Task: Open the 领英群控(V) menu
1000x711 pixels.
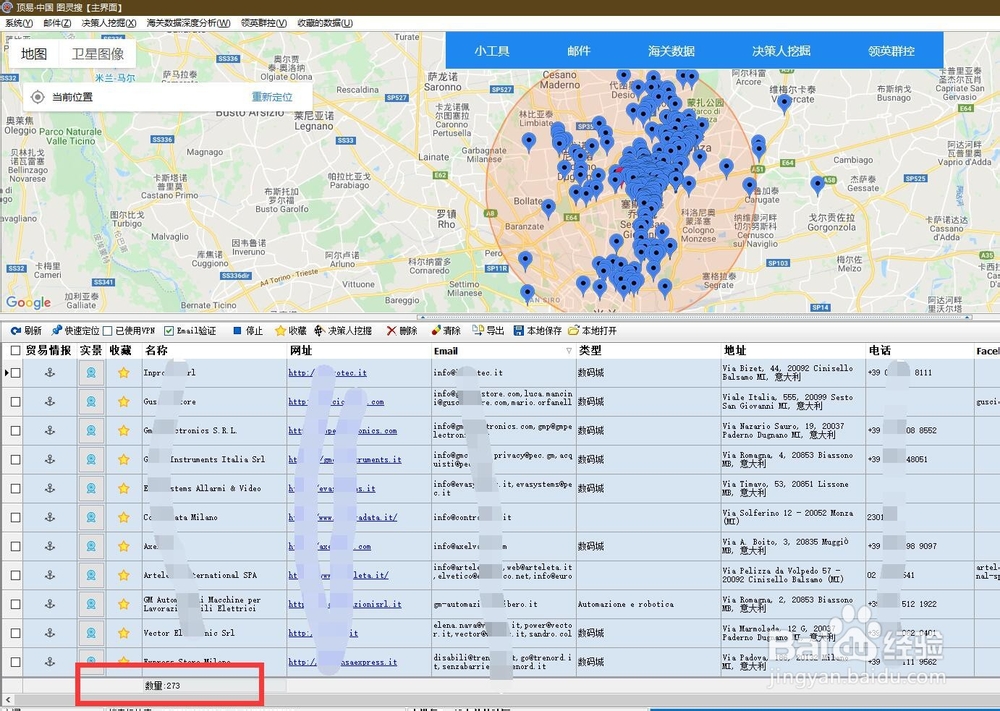Action: [x=264, y=23]
